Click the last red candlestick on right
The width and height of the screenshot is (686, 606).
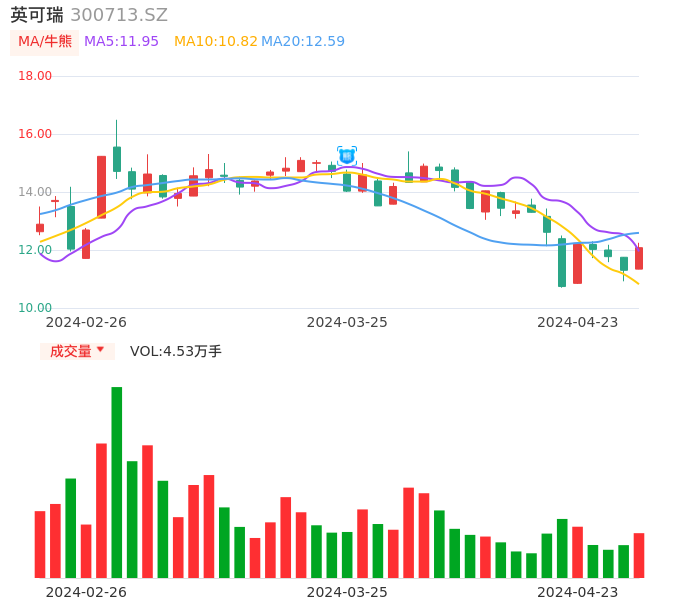tap(639, 258)
